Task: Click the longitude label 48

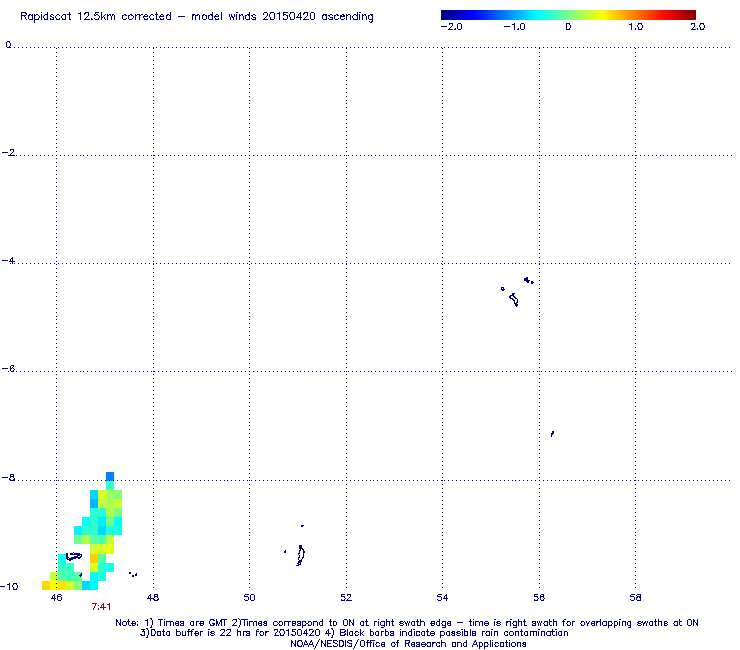Action: click(x=153, y=598)
